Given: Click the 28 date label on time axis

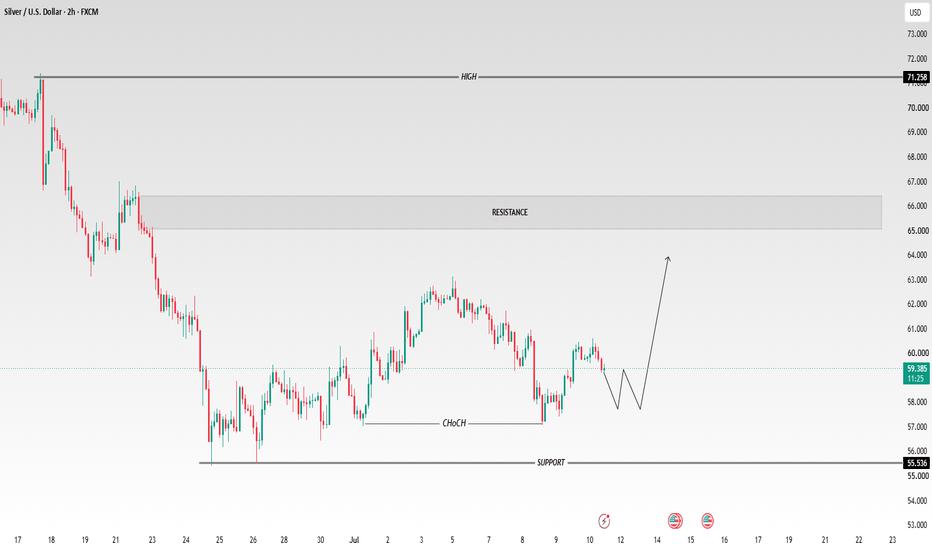Looking at the screenshot, I should point(284,540).
